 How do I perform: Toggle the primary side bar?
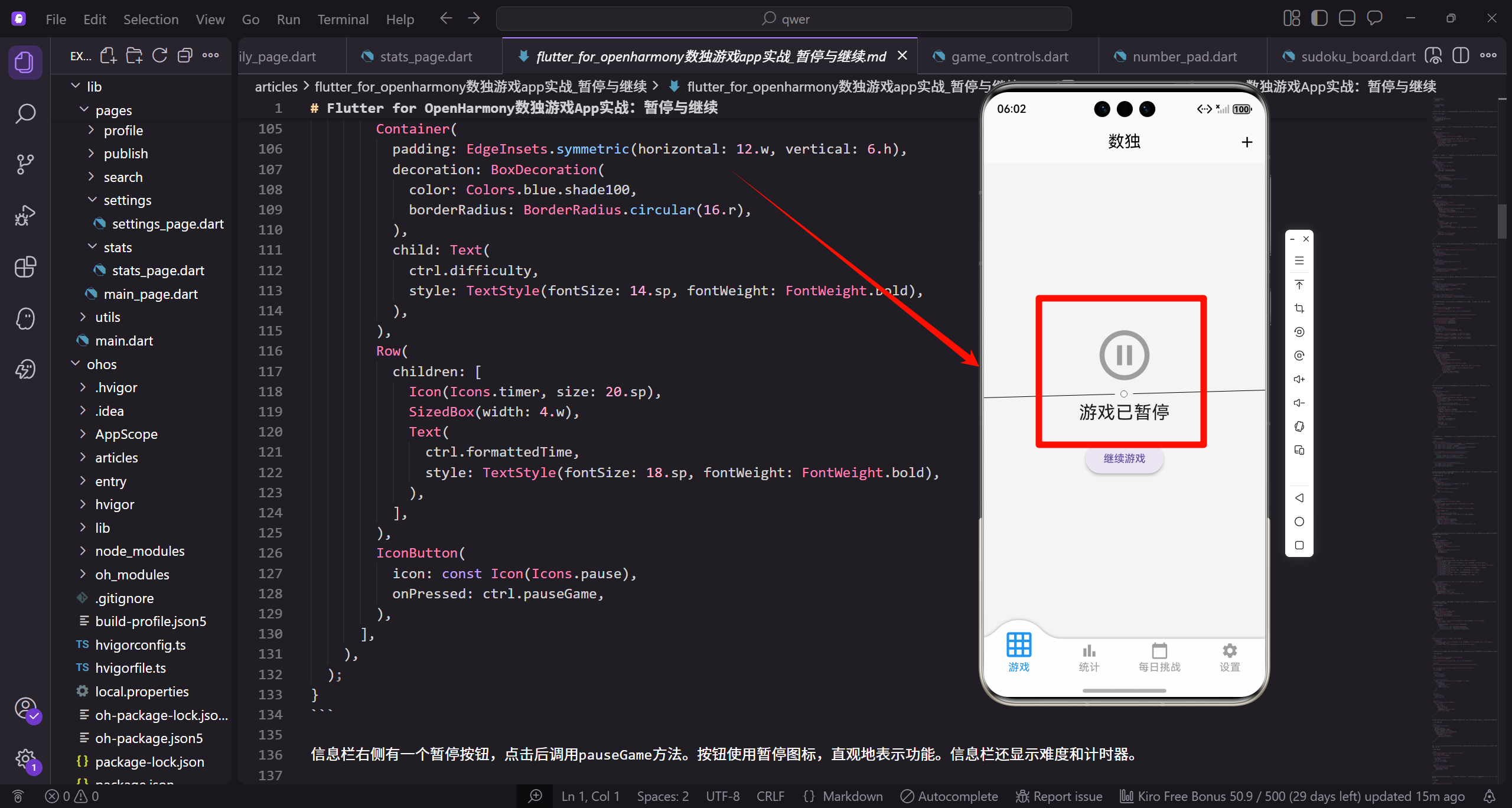click(1319, 18)
